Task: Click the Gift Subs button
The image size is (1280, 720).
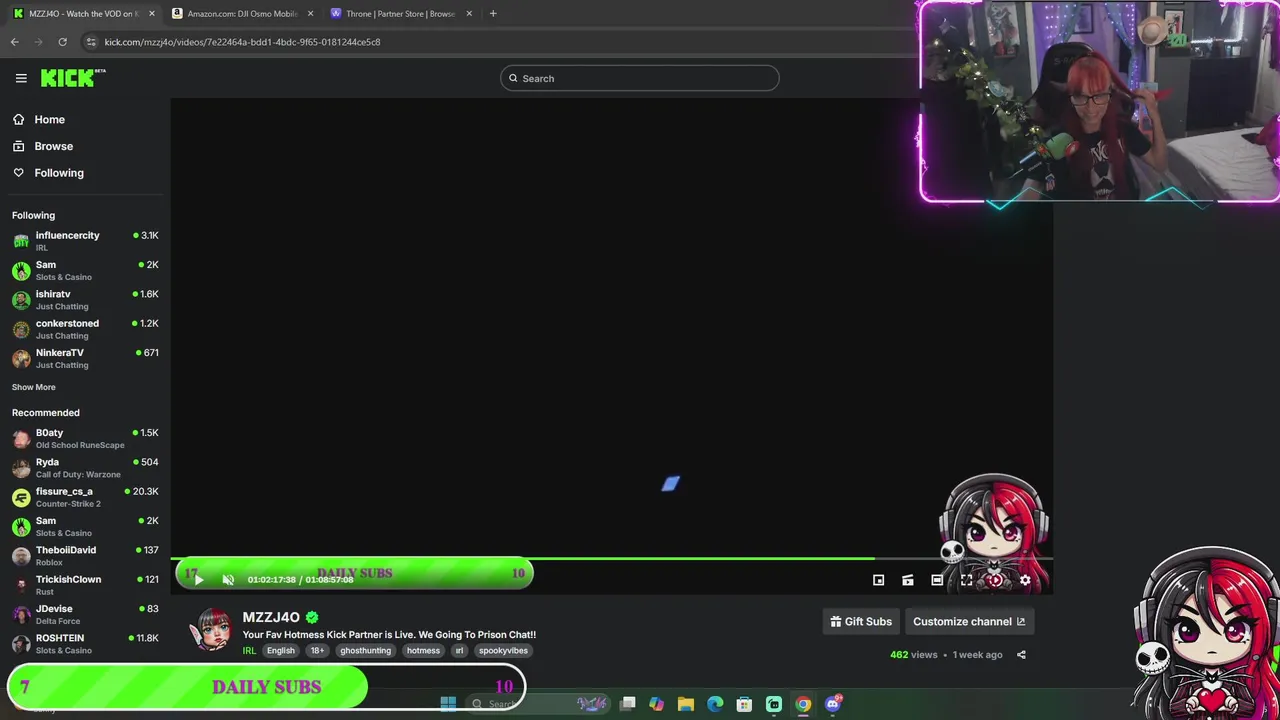Action: [x=861, y=622]
